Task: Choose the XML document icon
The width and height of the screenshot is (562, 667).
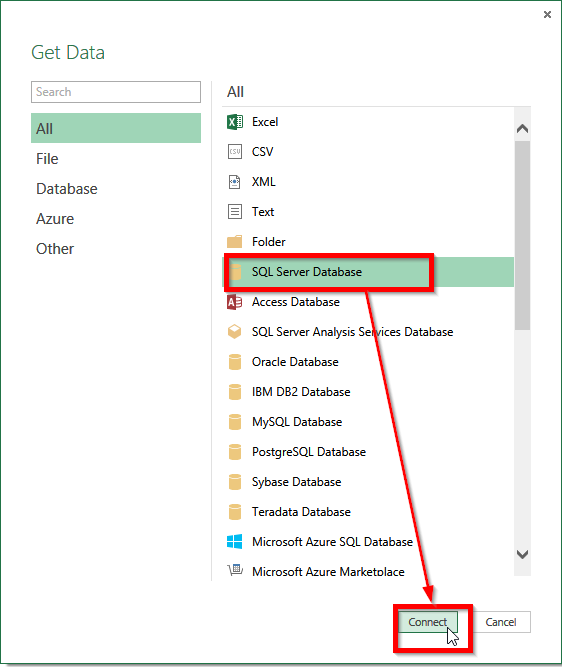Action: click(x=234, y=182)
